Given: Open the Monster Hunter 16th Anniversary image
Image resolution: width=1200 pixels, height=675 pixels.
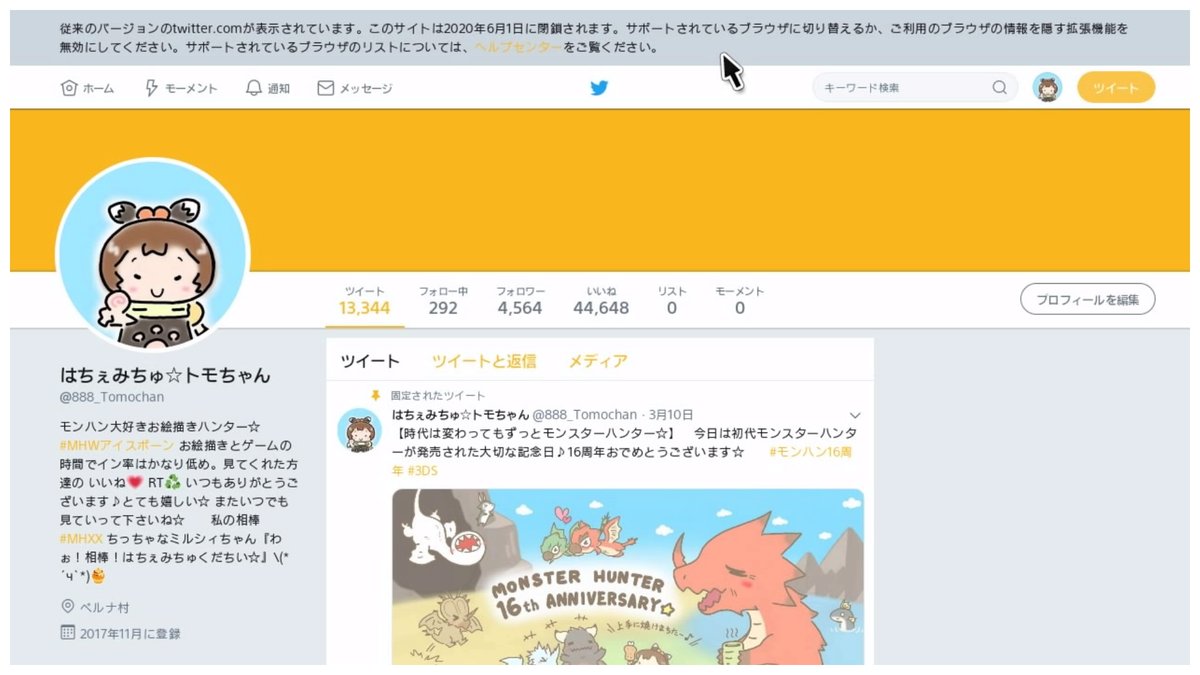Looking at the screenshot, I should (628, 577).
